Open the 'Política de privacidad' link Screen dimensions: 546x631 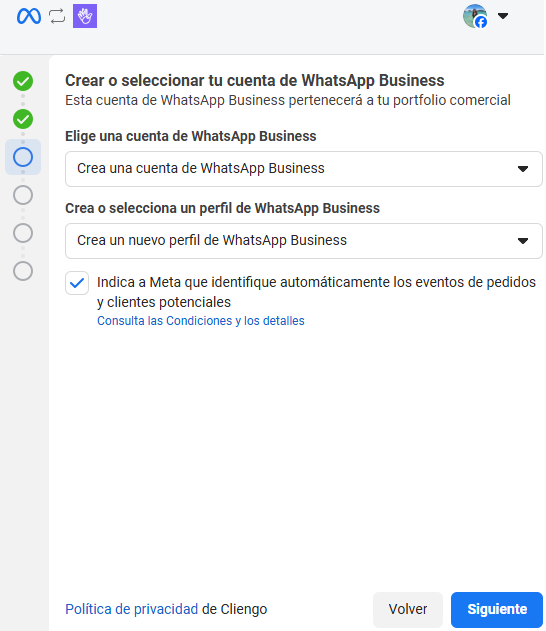click(x=132, y=609)
